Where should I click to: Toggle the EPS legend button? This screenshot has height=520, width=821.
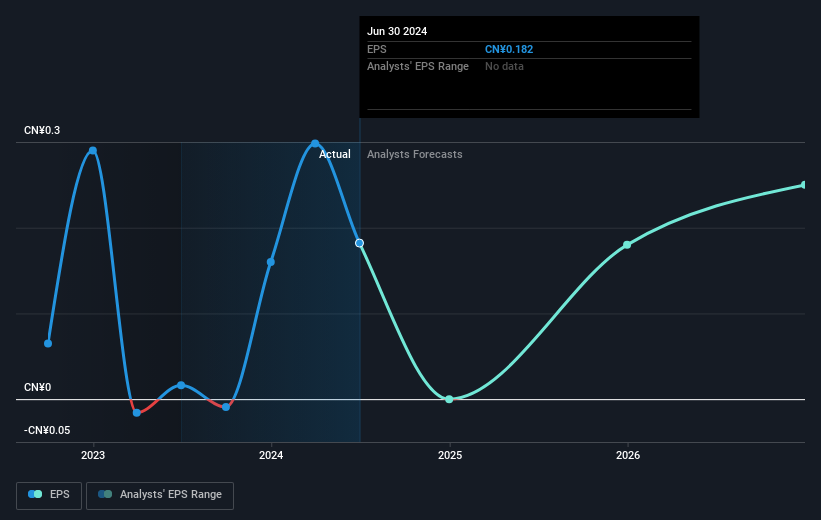pyautogui.click(x=49, y=495)
